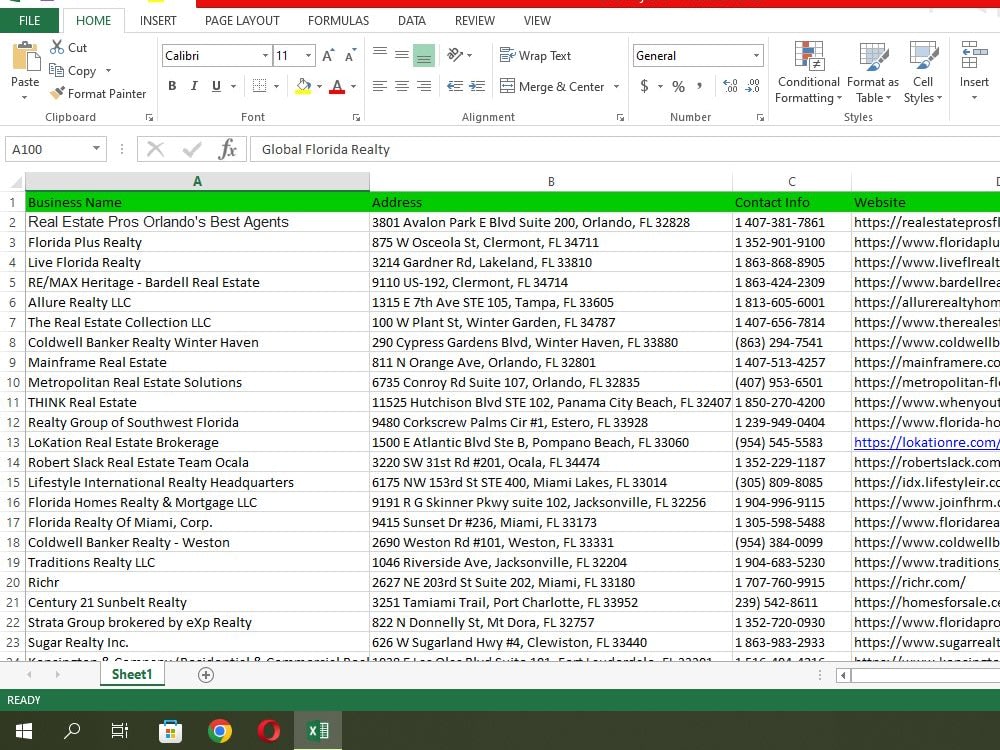The image size is (1000, 750).
Task: Open Format as Table gallery
Action: [x=872, y=72]
